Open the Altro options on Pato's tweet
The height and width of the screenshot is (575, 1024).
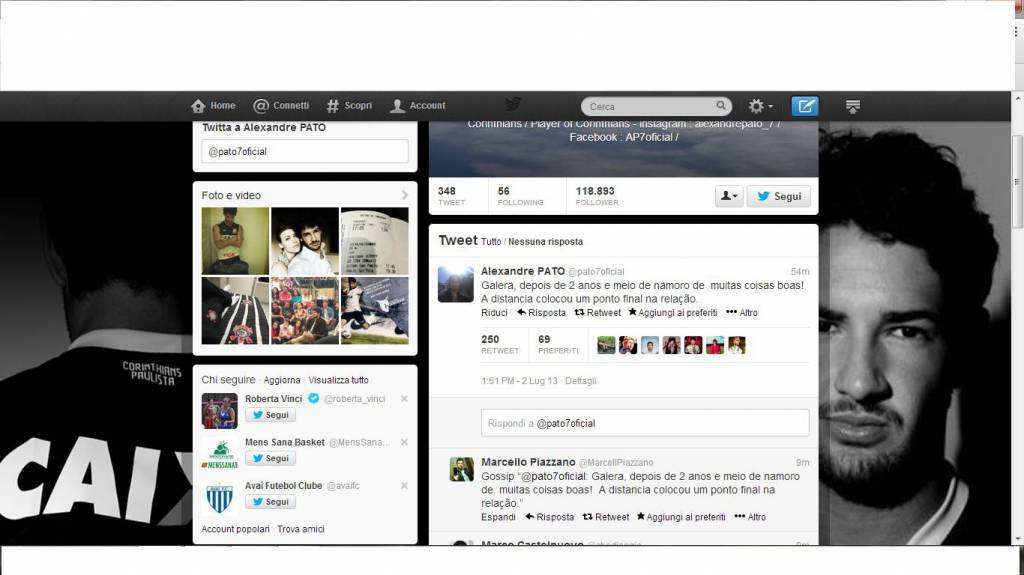click(x=742, y=313)
